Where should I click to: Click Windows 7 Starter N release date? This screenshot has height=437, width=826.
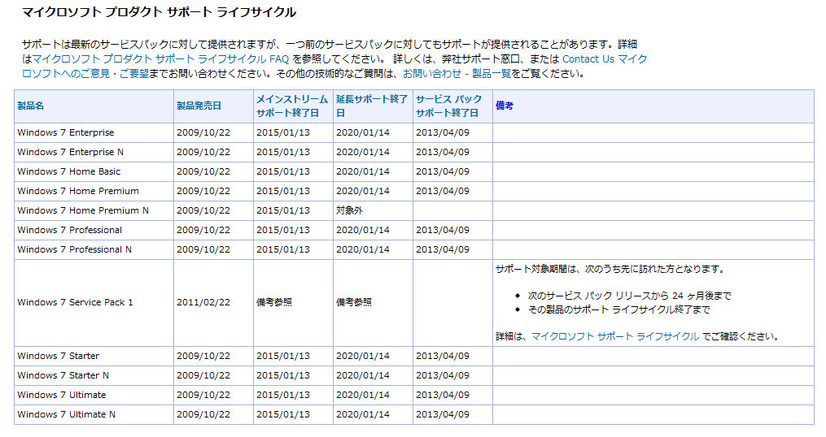pos(203,375)
